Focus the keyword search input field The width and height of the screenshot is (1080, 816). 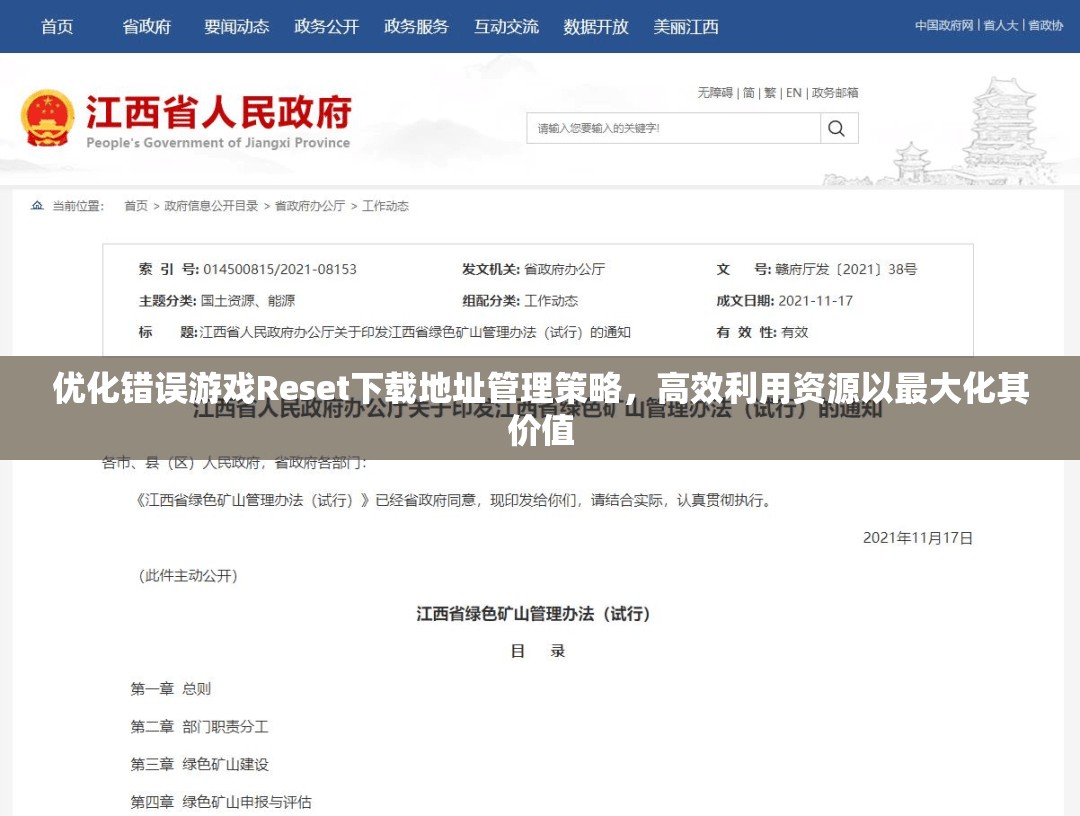tap(674, 128)
